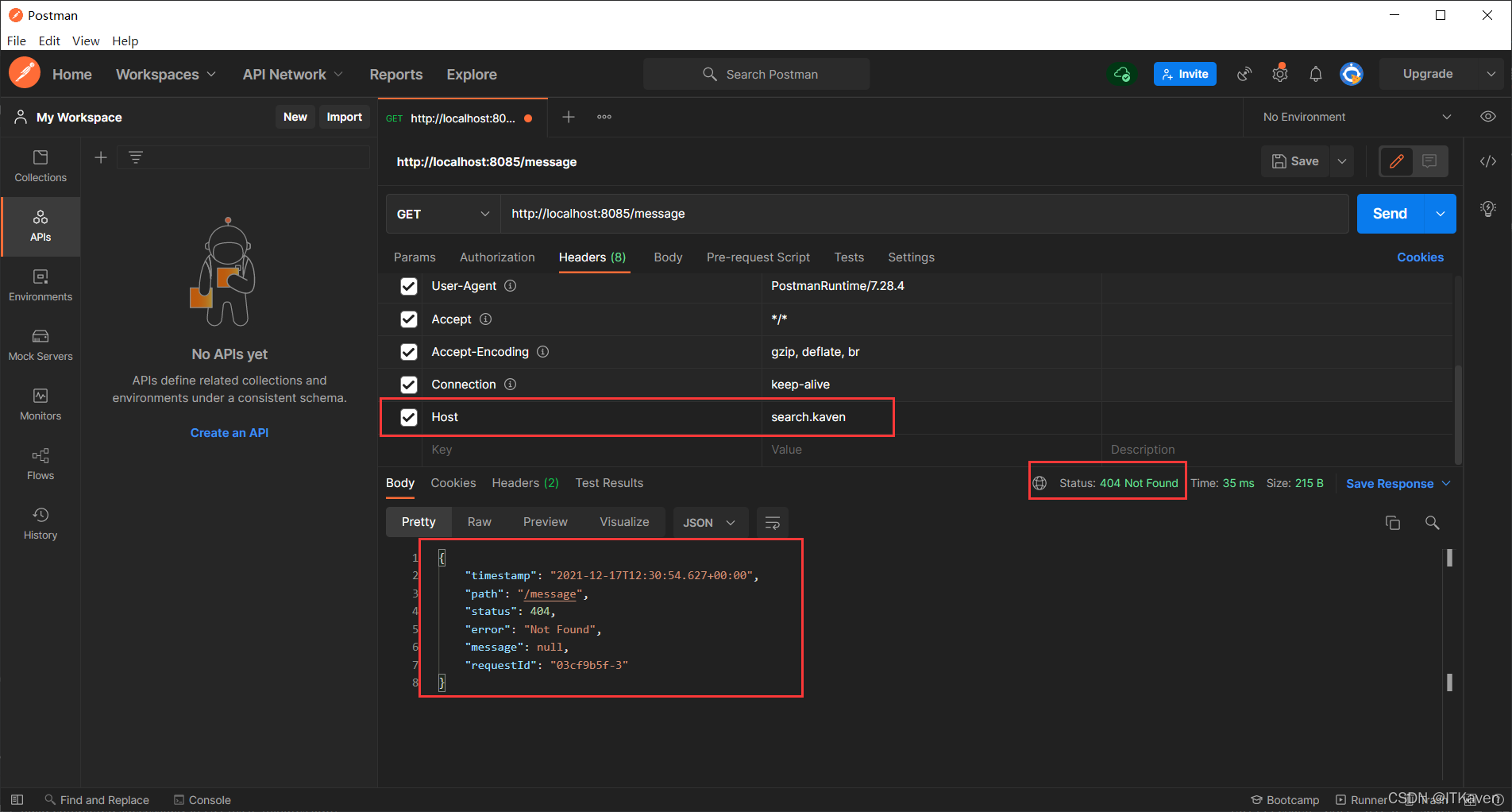Copy the response body
Screen dimensions: 1512x812
[x=1393, y=523]
